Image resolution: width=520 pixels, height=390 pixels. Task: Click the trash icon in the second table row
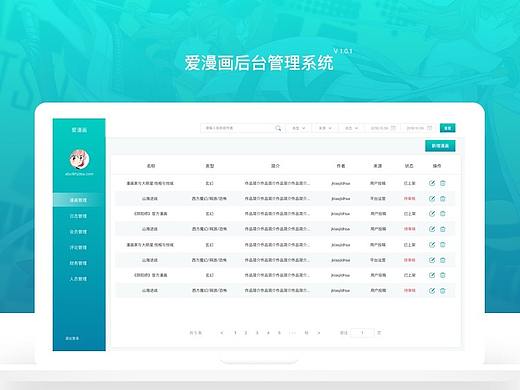coord(443,199)
